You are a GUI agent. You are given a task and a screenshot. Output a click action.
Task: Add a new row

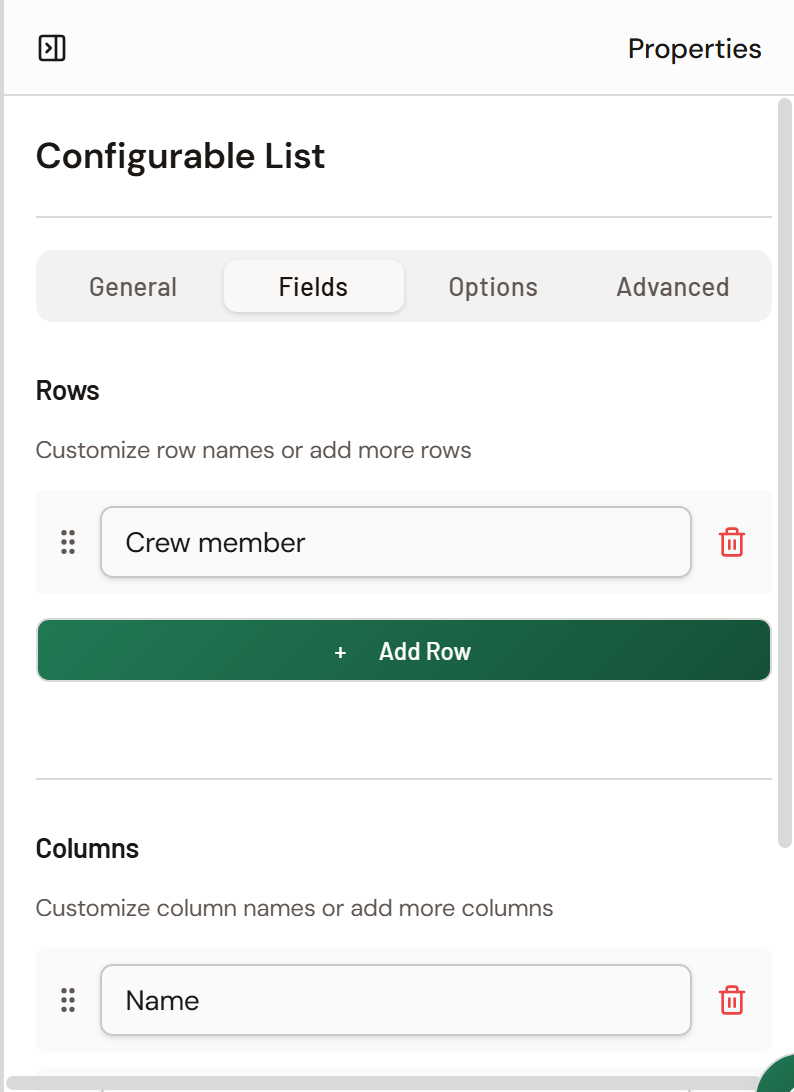click(x=404, y=650)
